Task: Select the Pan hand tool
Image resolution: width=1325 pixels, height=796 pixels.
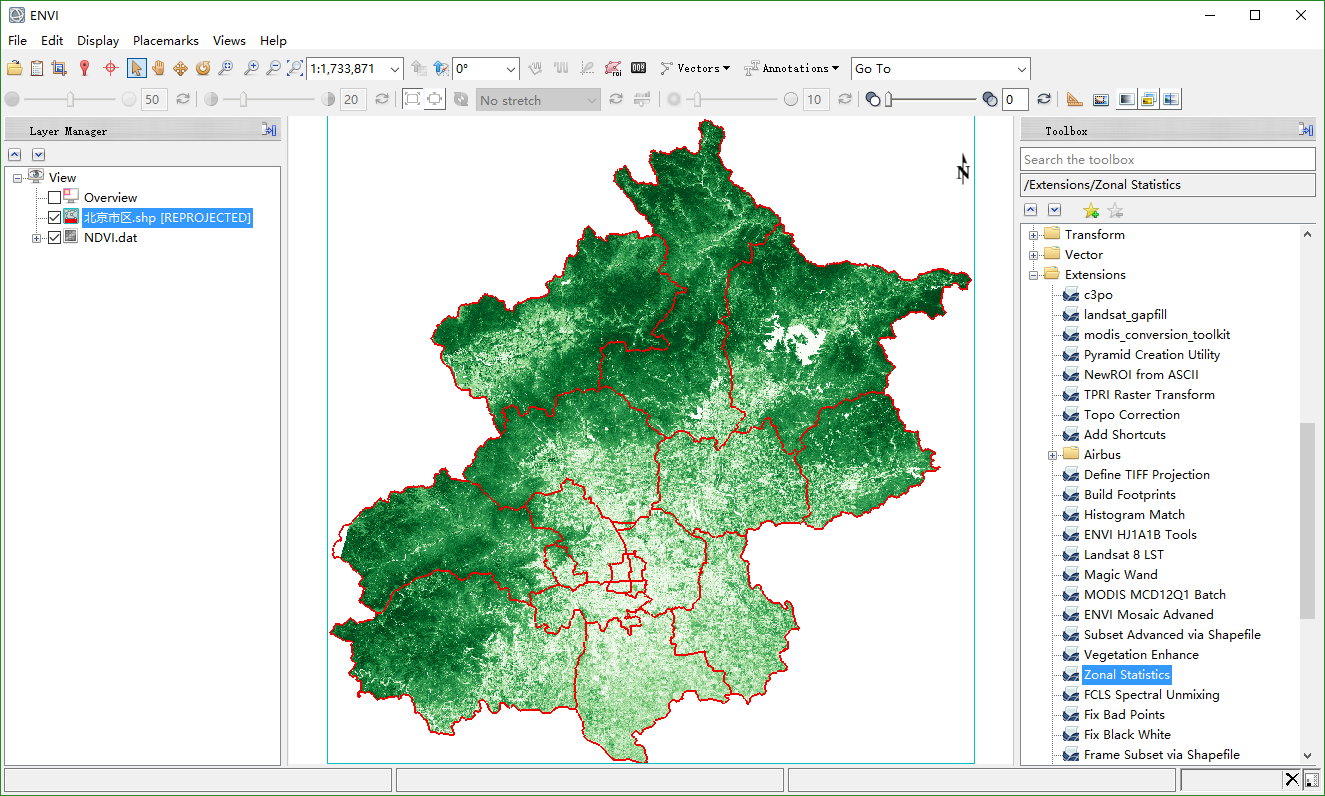Action: pyautogui.click(x=158, y=68)
